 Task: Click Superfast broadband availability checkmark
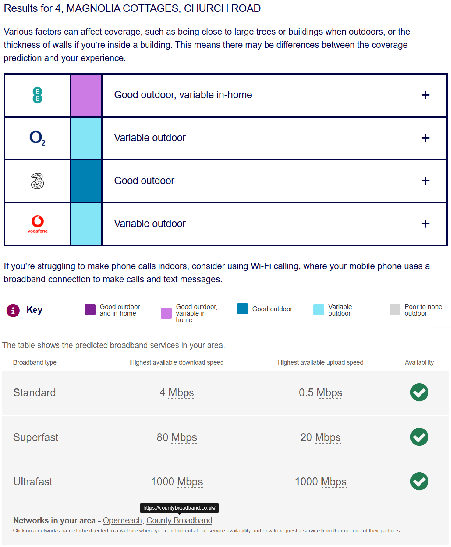419,437
